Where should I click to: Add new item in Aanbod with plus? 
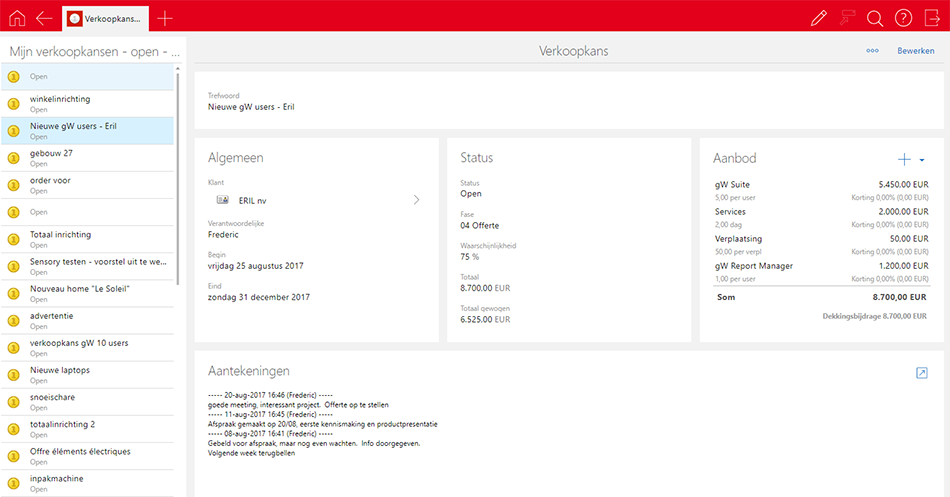904,159
